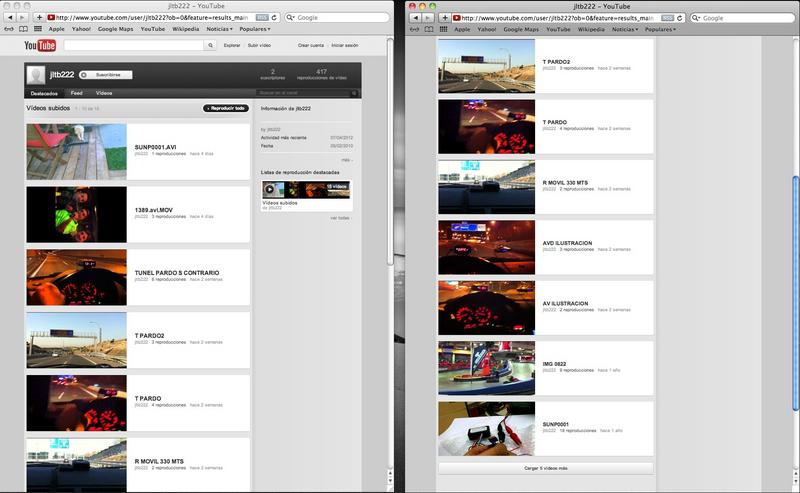The image size is (800, 493).
Task: Click the 'Iniciar sesión' link
Action: coord(343,45)
